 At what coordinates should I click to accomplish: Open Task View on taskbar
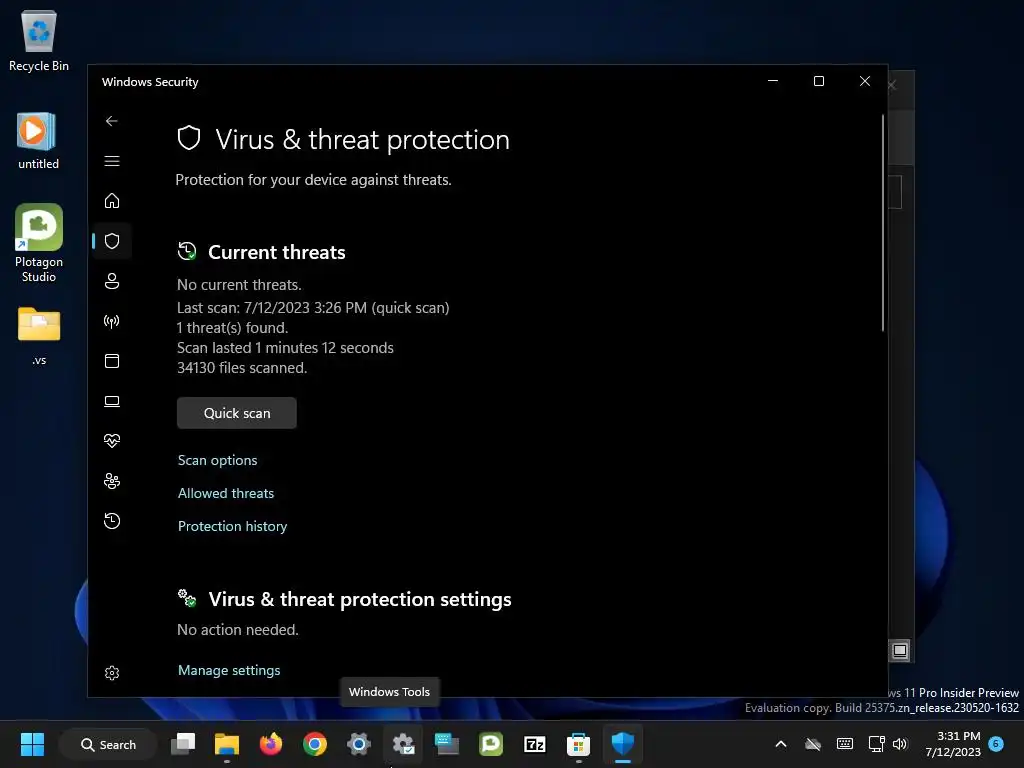coord(183,744)
